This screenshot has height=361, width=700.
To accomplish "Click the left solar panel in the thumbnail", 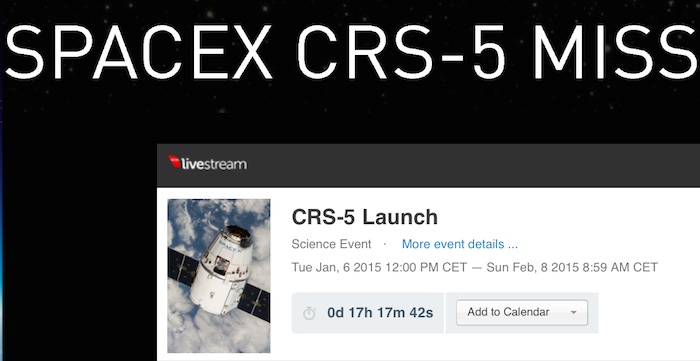I will point(183,270).
